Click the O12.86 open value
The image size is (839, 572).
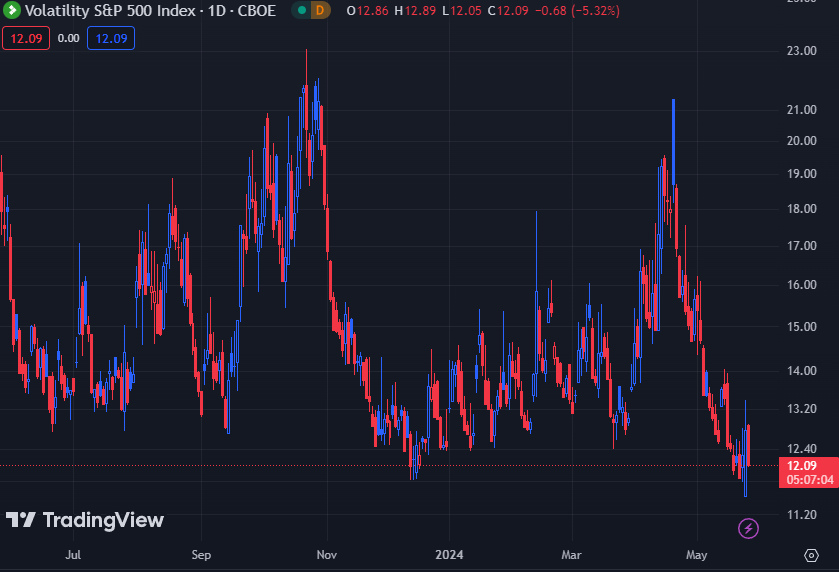(368, 11)
